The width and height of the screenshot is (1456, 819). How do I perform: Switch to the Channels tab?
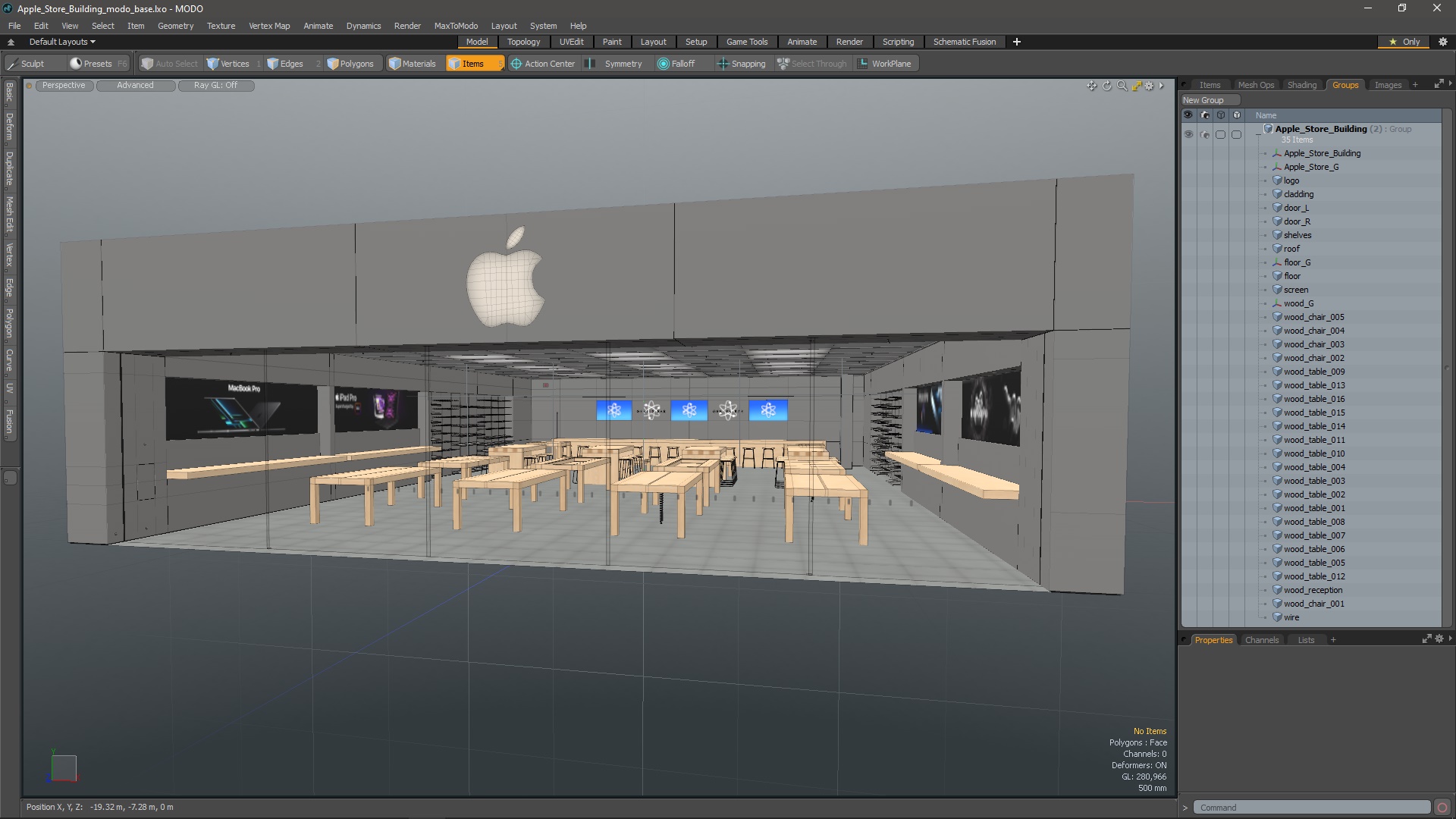coord(1262,640)
